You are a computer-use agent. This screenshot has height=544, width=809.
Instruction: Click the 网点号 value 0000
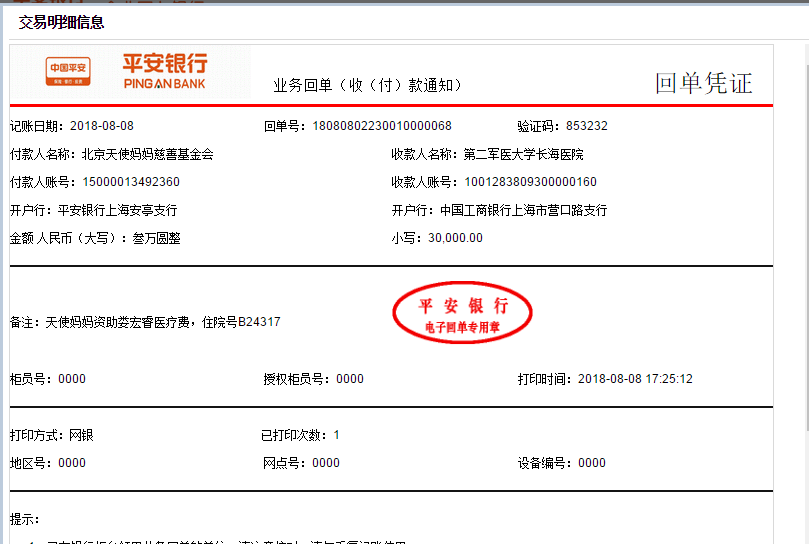(326, 463)
